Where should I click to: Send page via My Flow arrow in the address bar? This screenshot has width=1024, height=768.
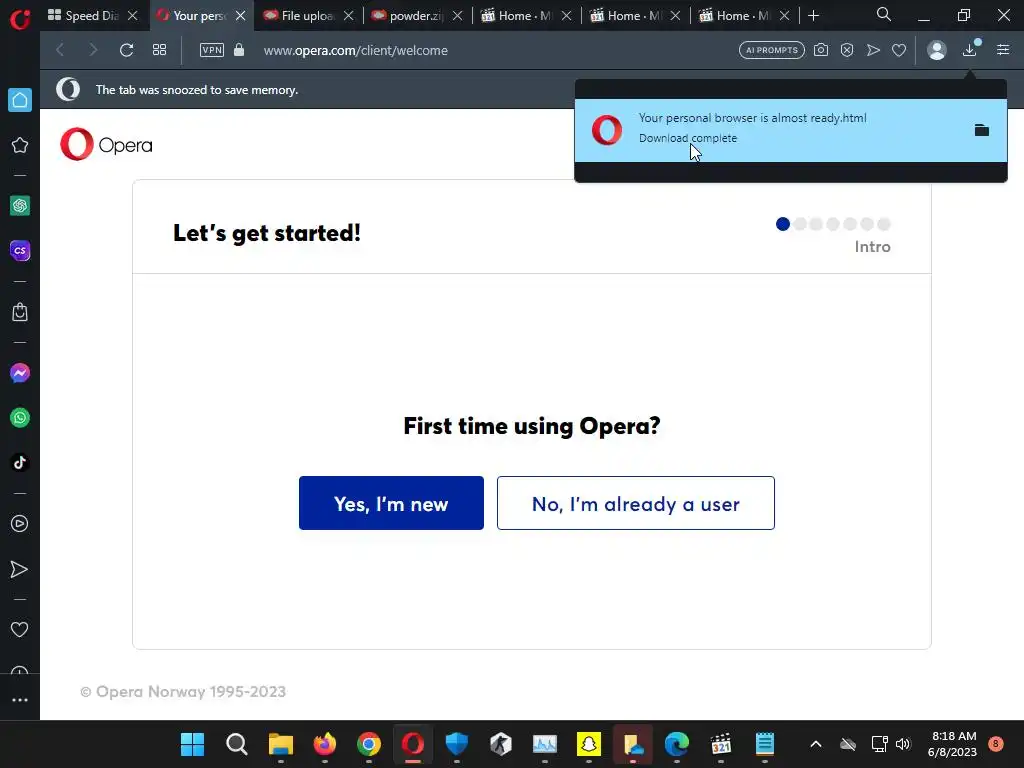pos(873,50)
